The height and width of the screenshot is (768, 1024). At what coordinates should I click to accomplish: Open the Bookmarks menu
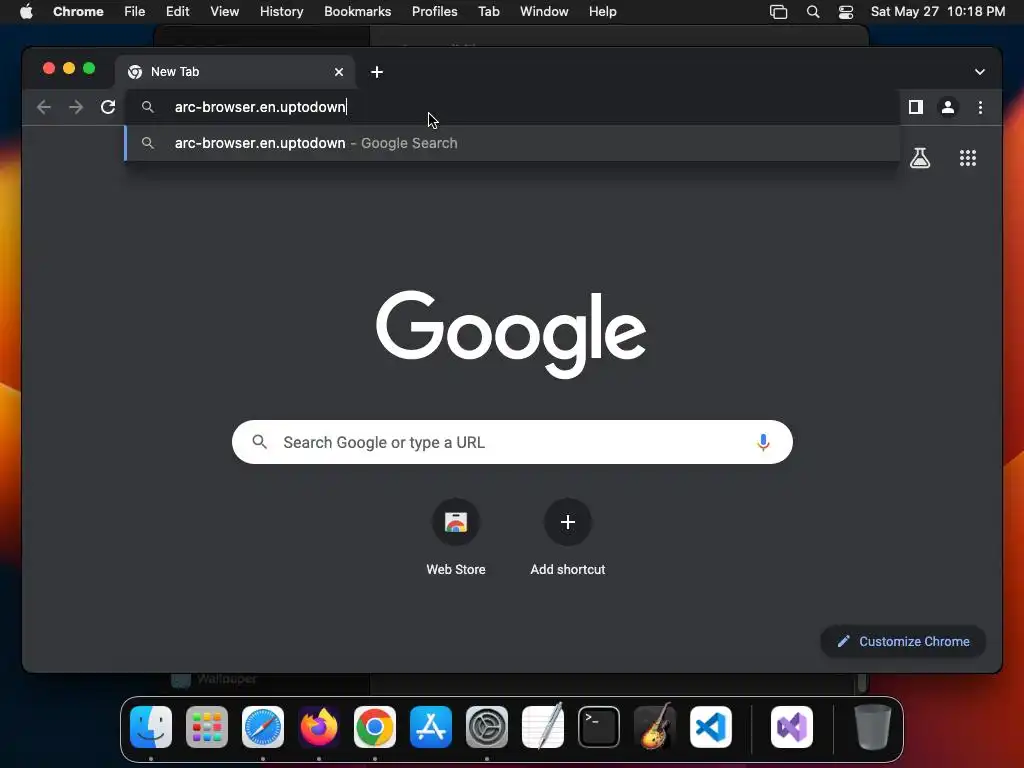(357, 12)
